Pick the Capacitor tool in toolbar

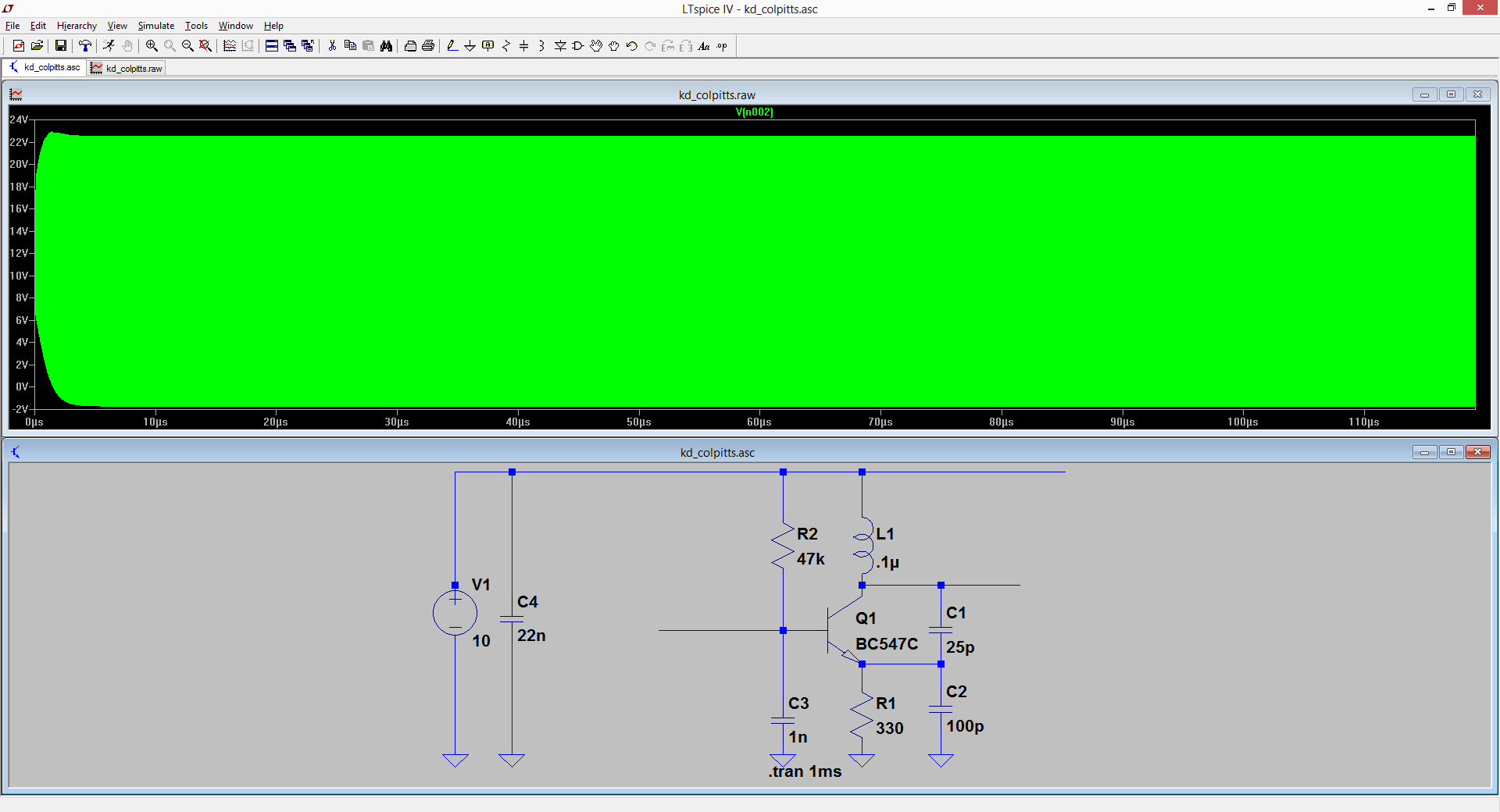[x=523, y=46]
